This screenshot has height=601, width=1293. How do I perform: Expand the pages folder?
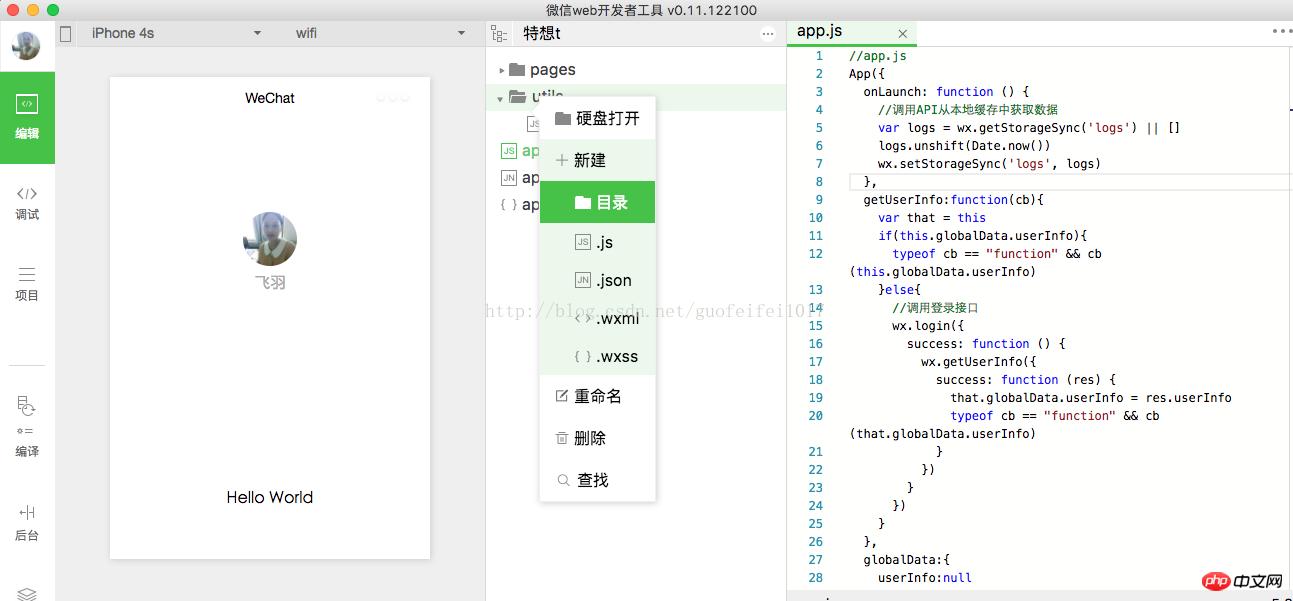click(x=502, y=69)
